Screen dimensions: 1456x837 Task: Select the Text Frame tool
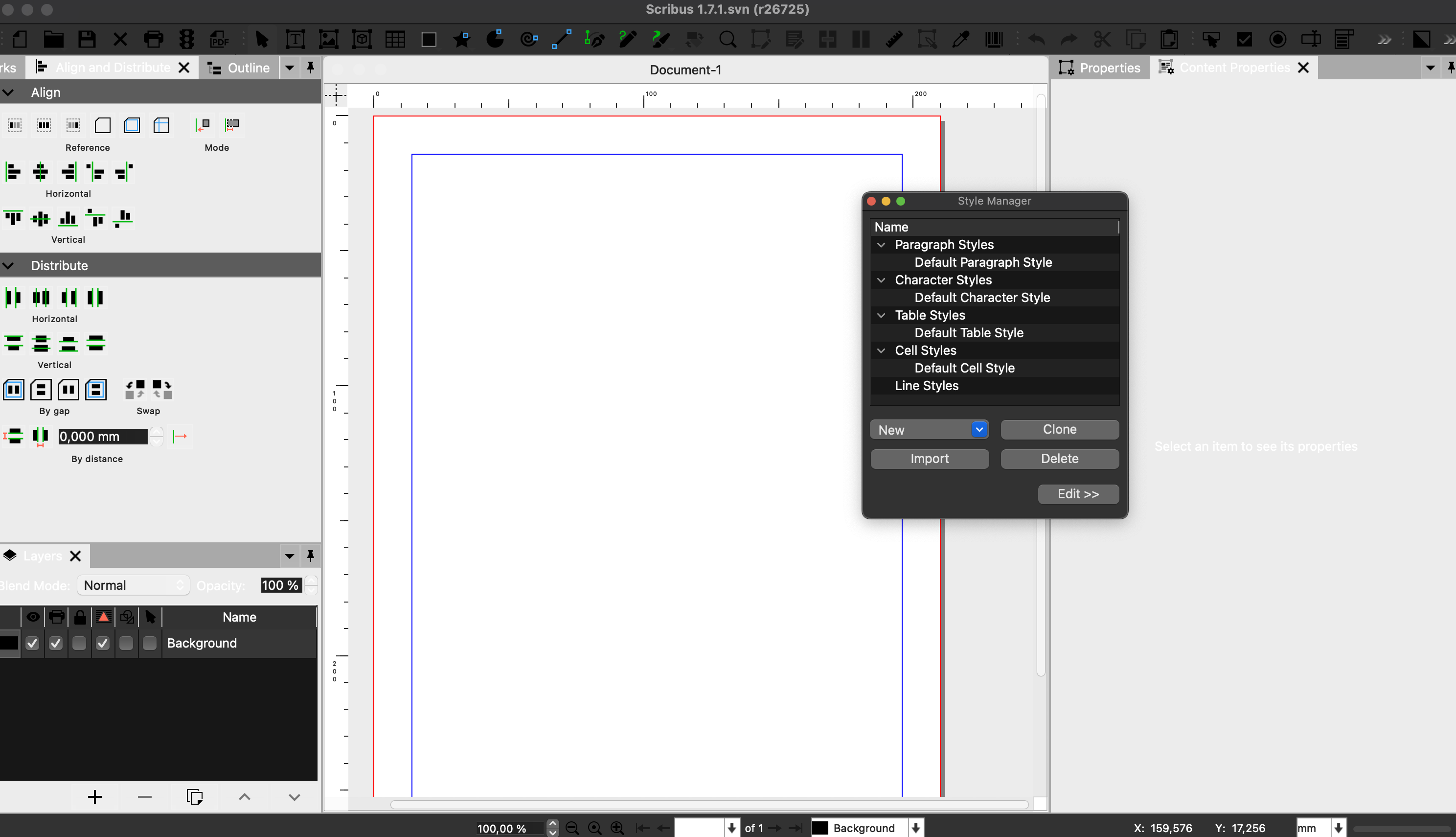295,39
